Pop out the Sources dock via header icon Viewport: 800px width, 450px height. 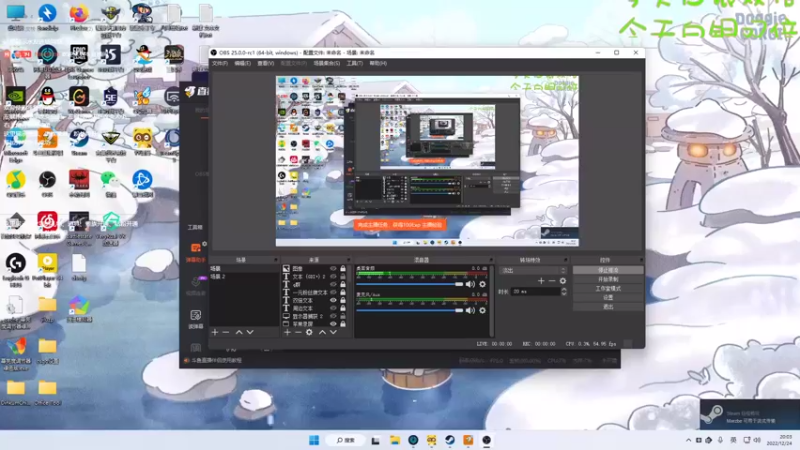pos(348,260)
